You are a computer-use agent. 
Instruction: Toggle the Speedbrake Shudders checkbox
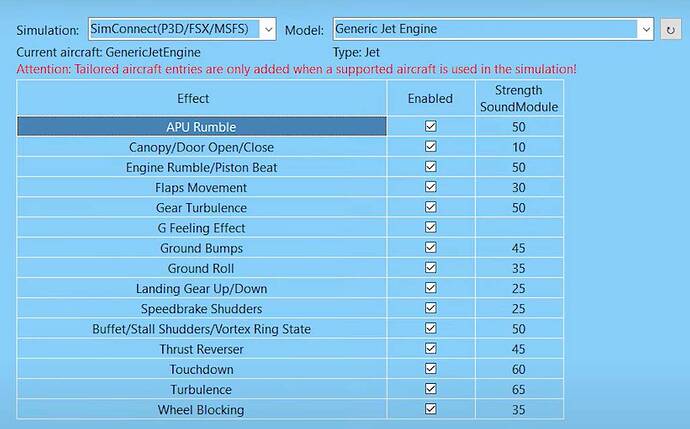coord(430,309)
